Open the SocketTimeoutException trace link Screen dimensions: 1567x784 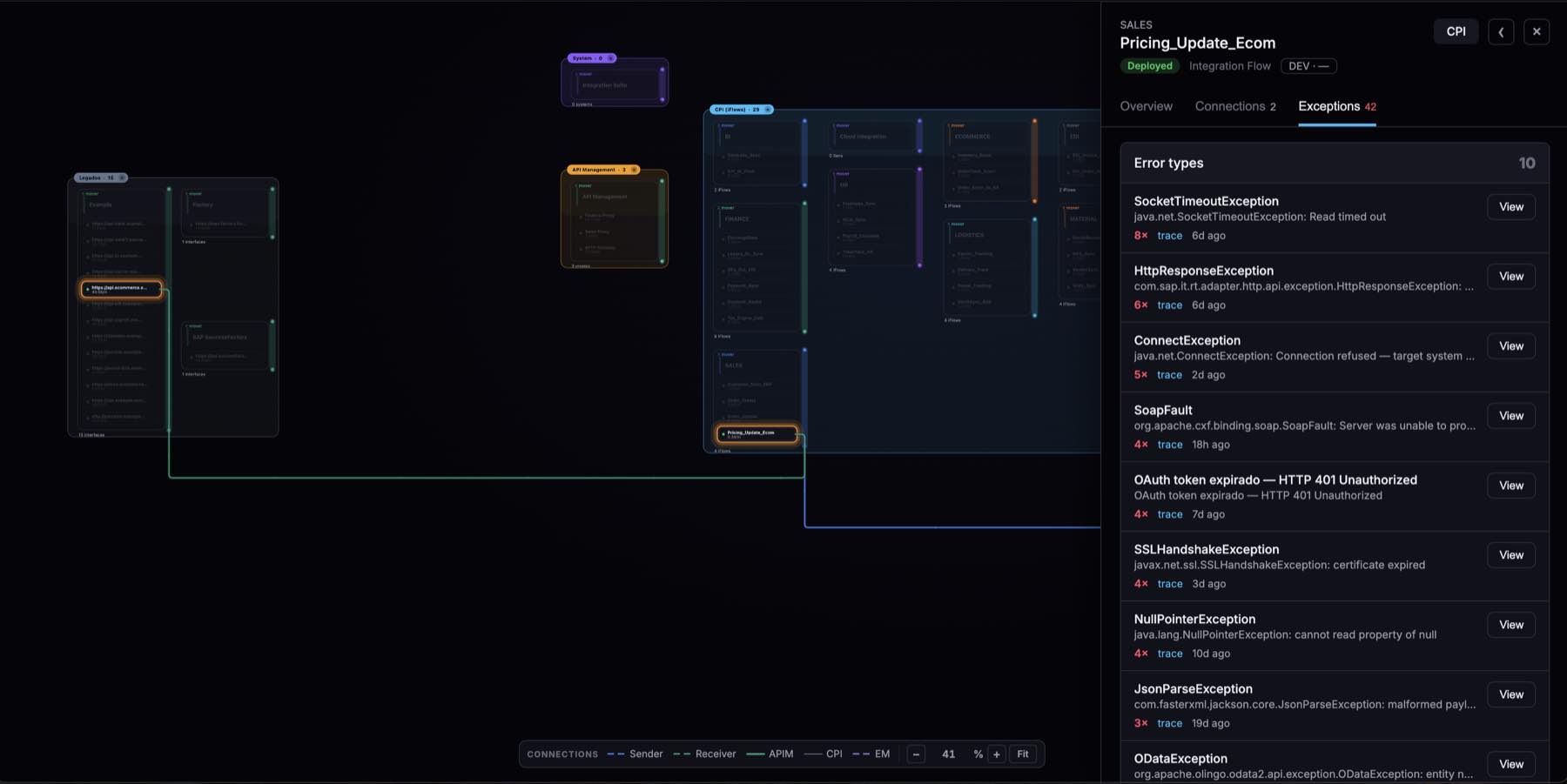(1170, 236)
